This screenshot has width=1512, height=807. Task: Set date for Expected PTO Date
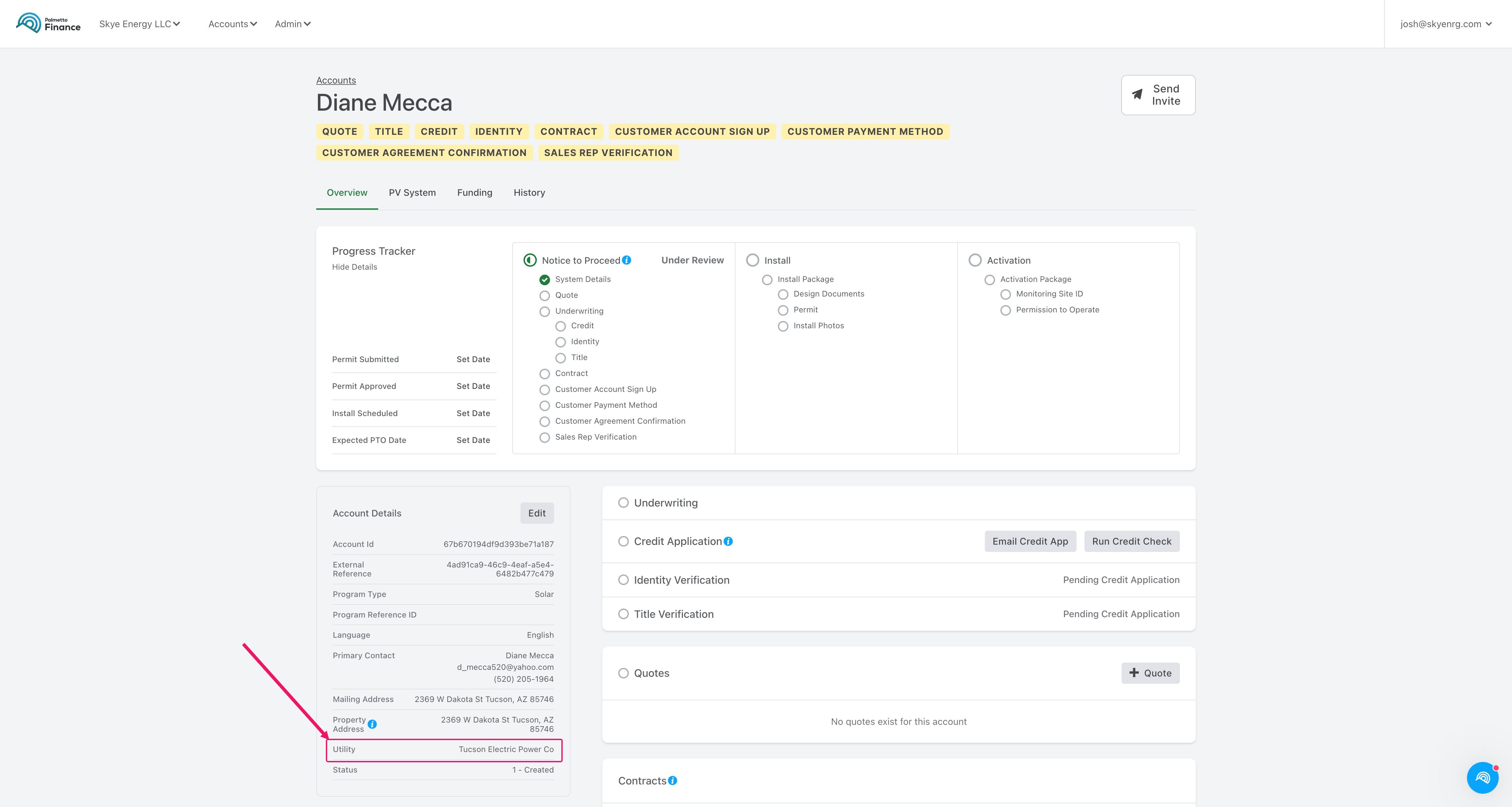click(x=473, y=440)
